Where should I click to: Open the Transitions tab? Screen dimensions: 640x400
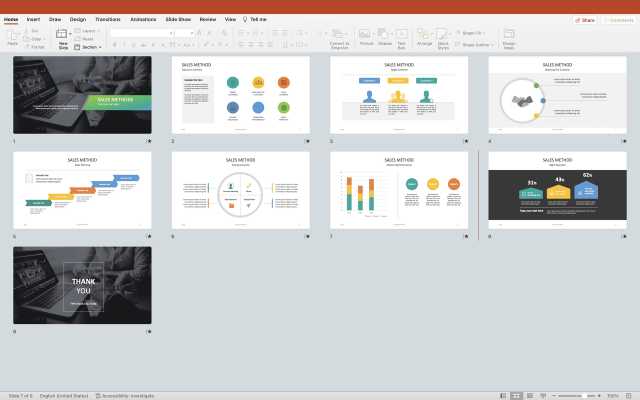click(x=107, y=19)
